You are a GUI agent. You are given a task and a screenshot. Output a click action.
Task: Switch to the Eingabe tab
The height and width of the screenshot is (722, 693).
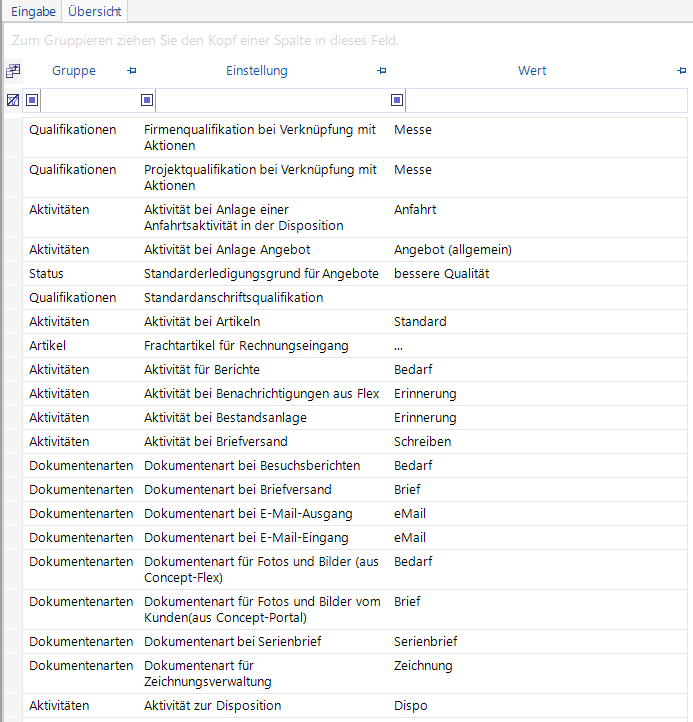coord(33,11)
